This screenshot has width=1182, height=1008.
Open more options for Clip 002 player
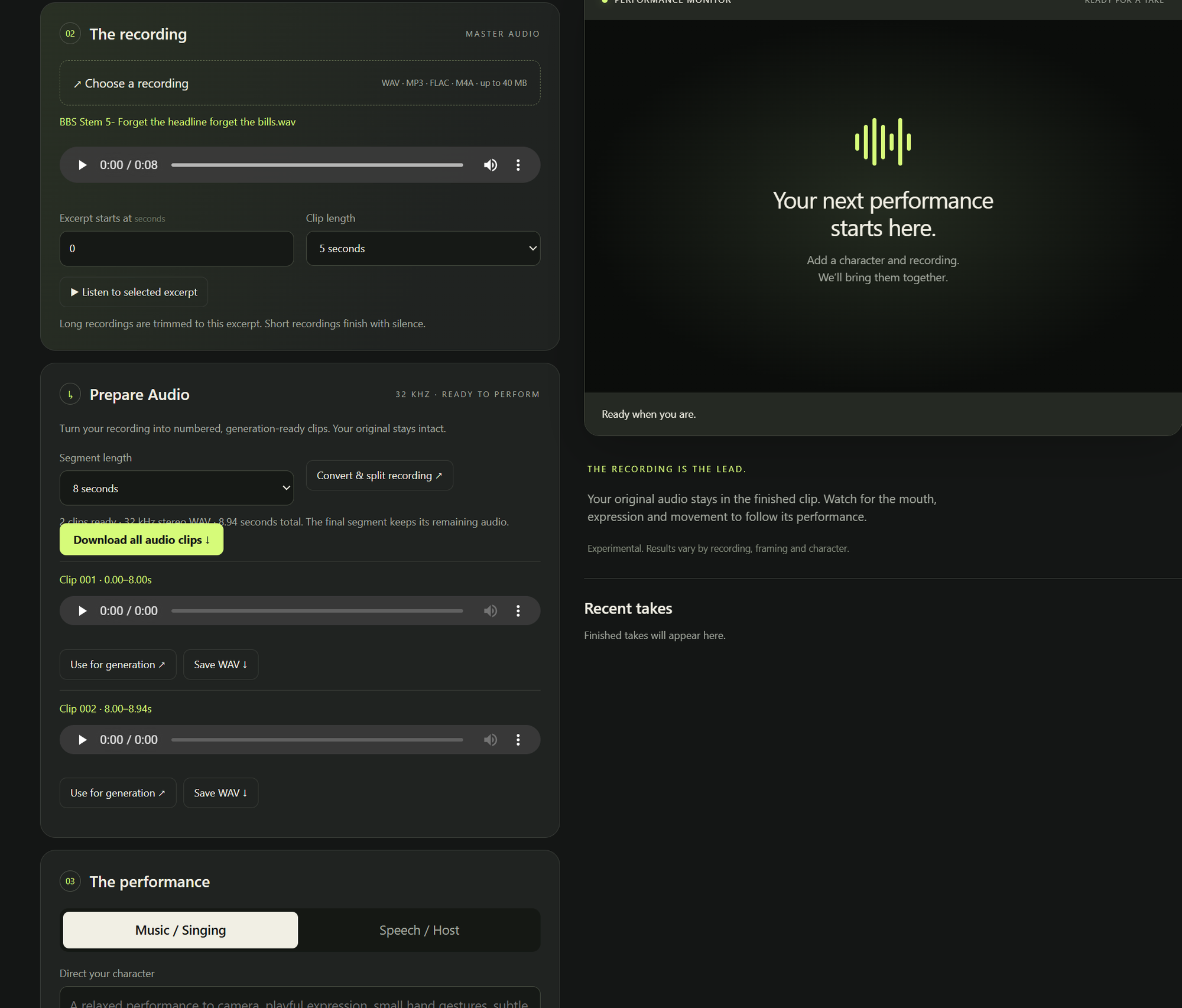[518, 739]
